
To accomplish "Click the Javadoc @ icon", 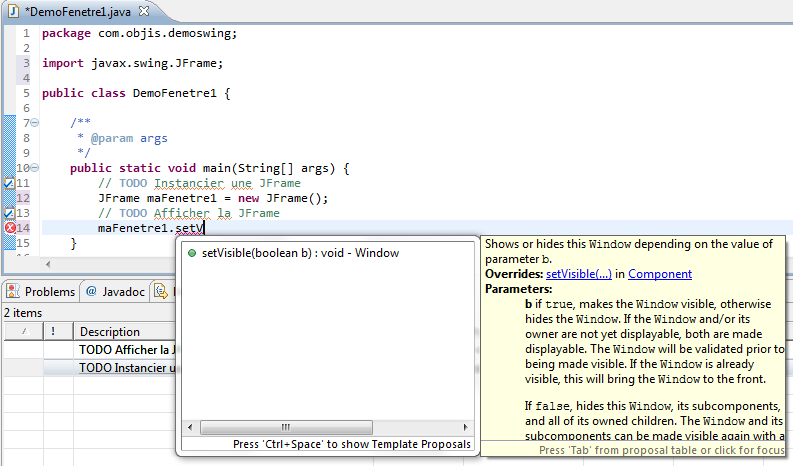I will pos(91,292).
